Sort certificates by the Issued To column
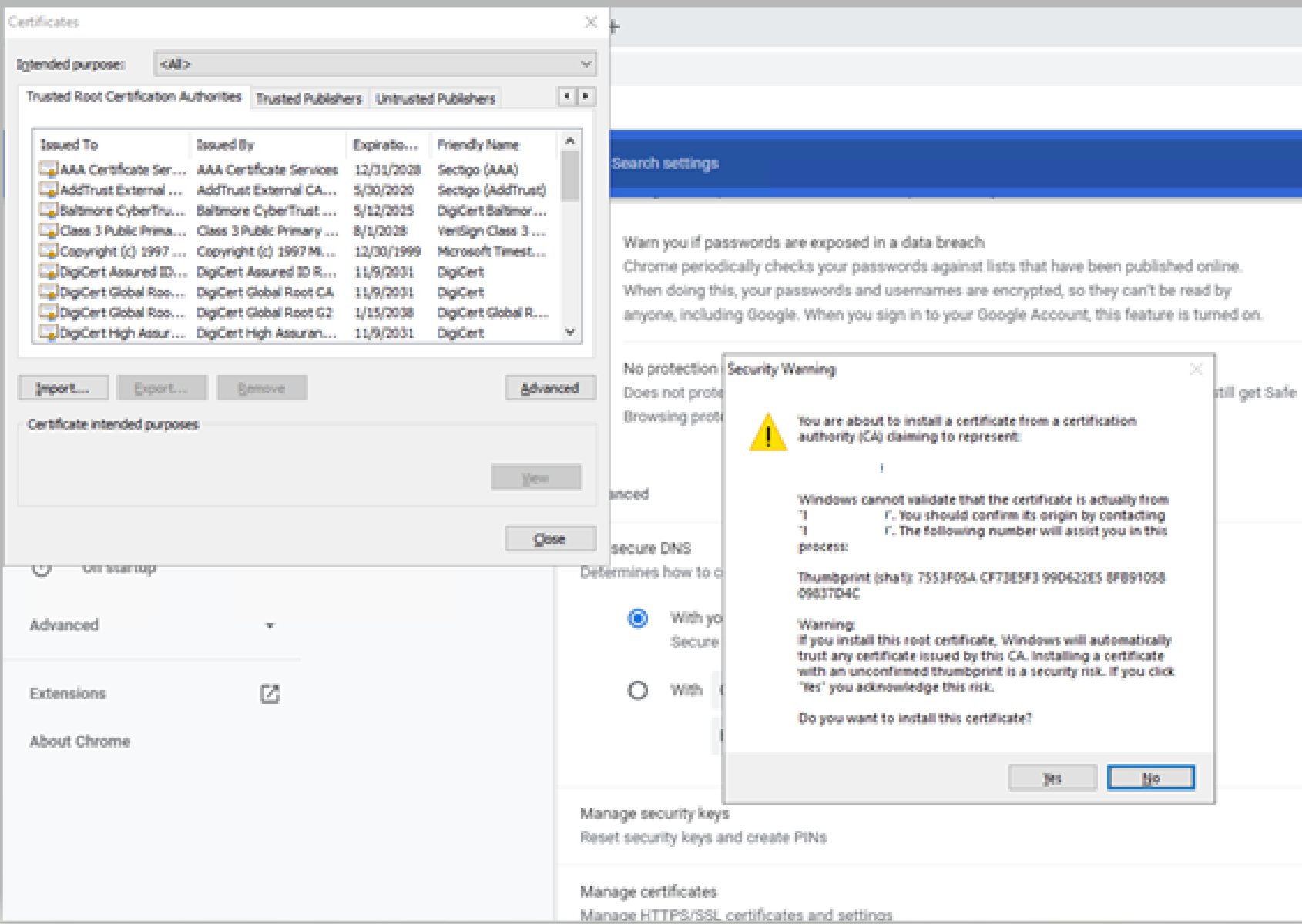This screenshot has height=924, width=1302. (x=112, y=144)
